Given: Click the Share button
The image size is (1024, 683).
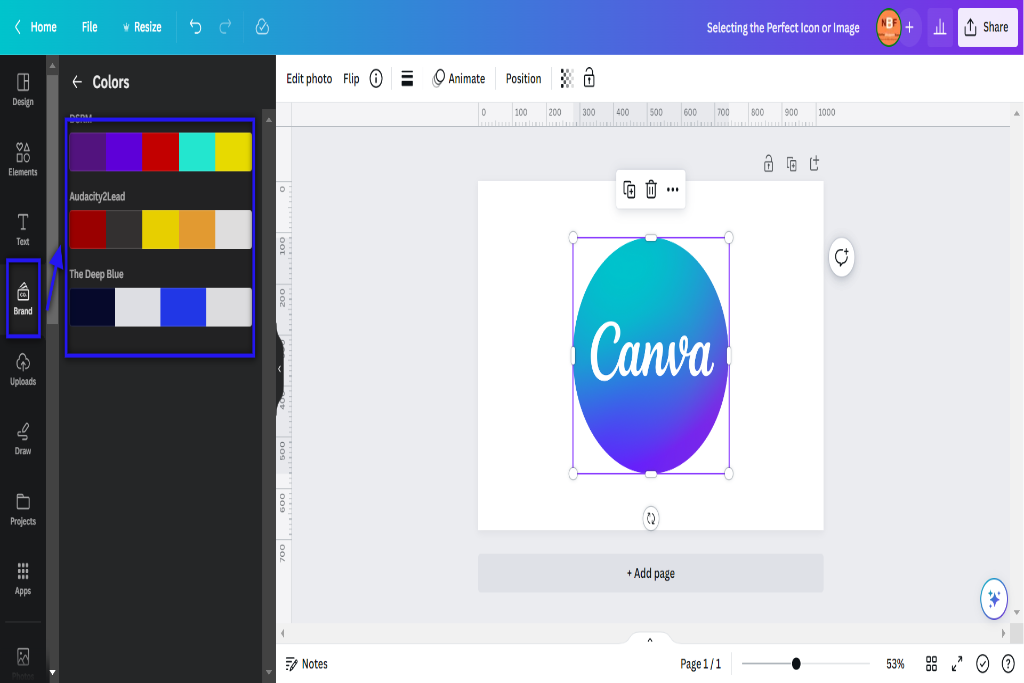Looking at the screenshot, I should pyautogui.click(x=987, y=27).
